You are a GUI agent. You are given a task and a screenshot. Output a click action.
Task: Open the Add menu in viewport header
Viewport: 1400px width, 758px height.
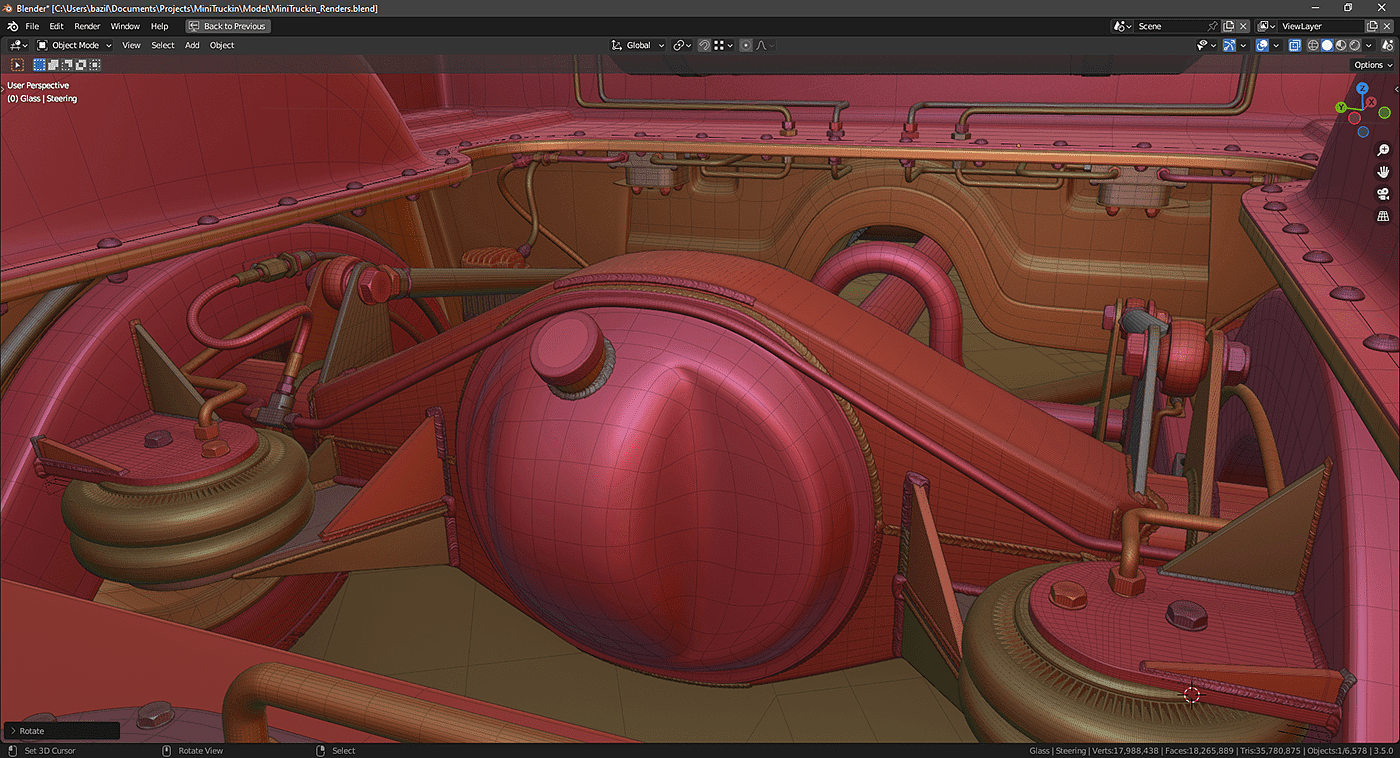coord(192,45)
